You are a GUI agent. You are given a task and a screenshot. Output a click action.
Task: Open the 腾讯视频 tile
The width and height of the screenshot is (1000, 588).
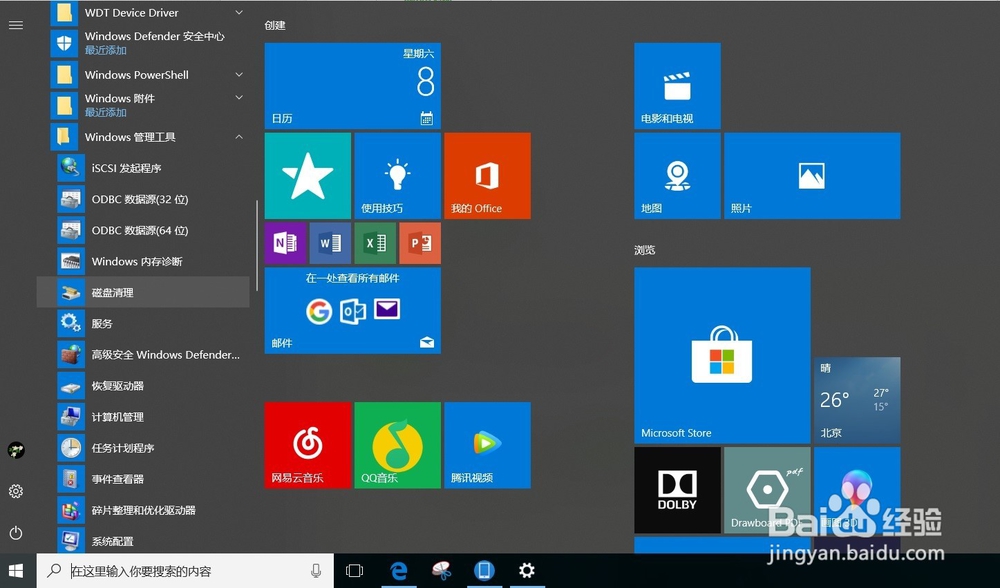(x=487, y=445)
